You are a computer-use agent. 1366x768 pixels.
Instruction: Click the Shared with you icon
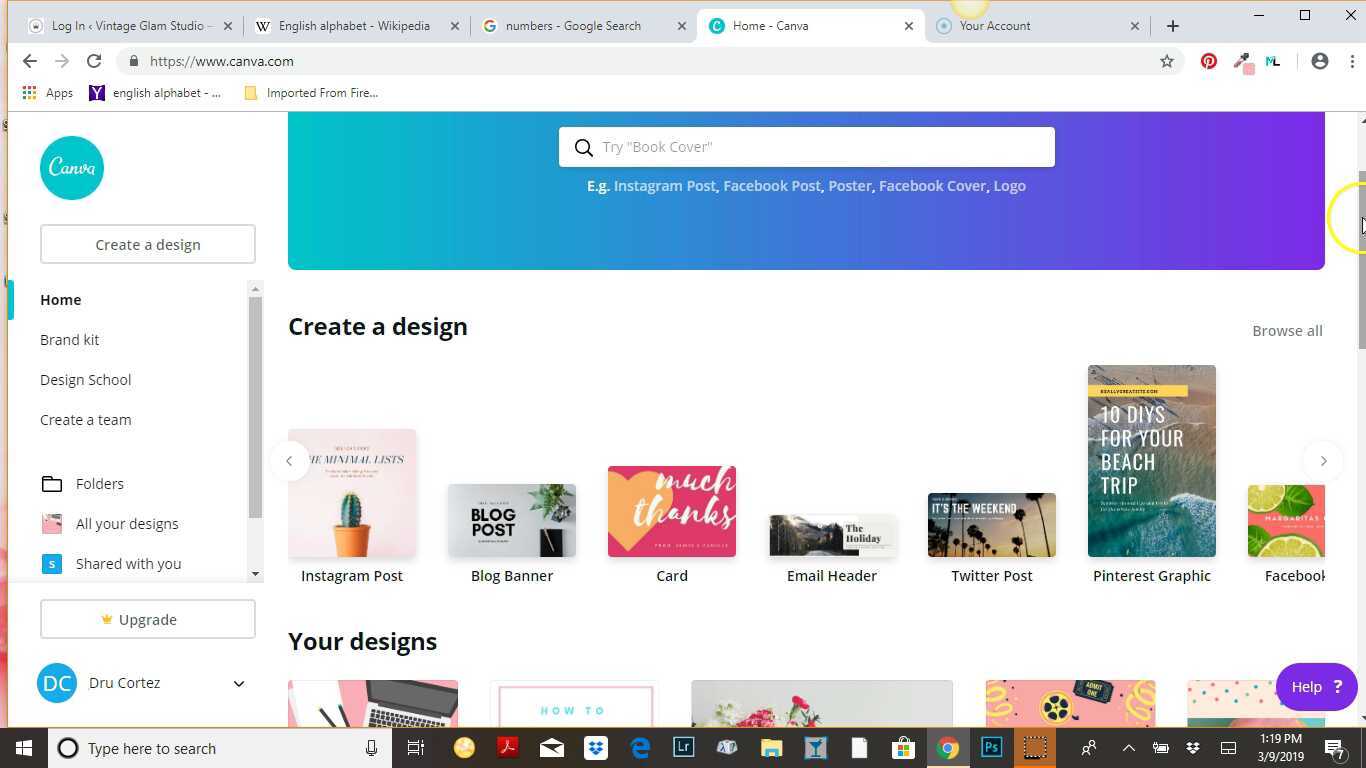[52, 564]
